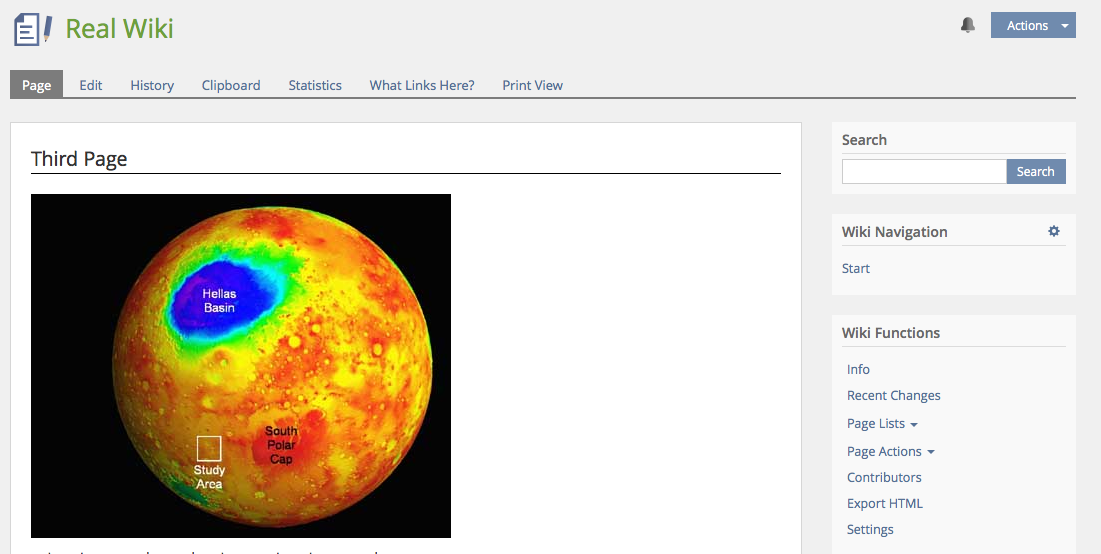Click Export HTML link
Screen dimensions: 1101x554
pyautogui.click(x=884, y=504)
